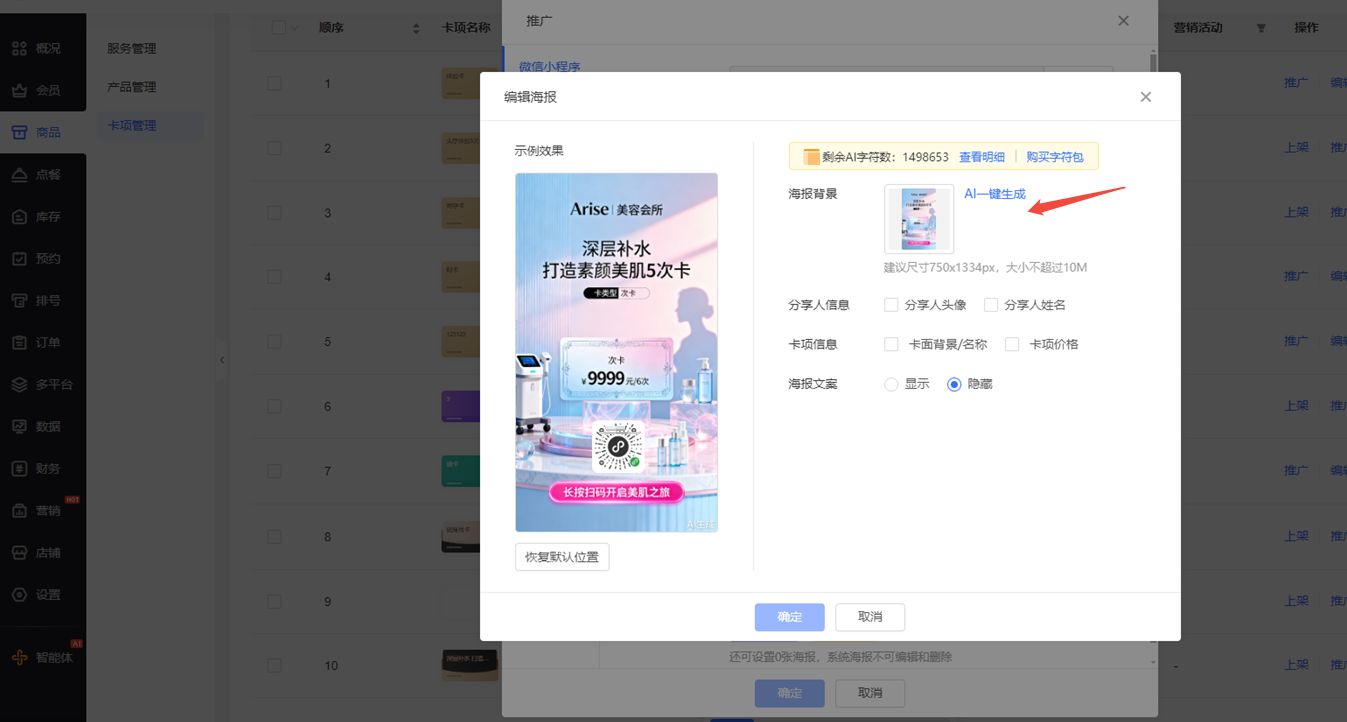
Task: Open 服务管理 submenu item
Action: point(132,48)
